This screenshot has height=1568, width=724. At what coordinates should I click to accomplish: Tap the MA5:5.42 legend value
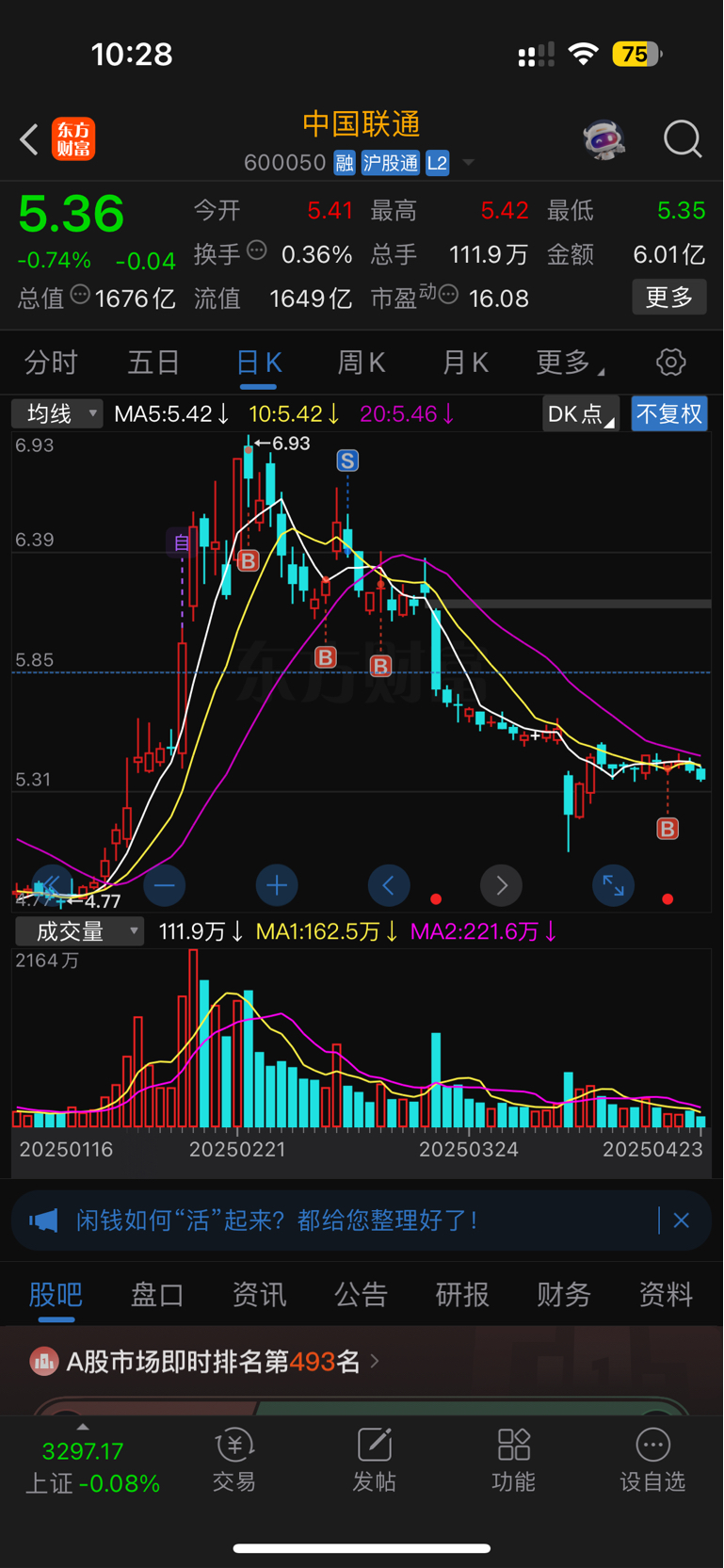[x=171, y=413]
